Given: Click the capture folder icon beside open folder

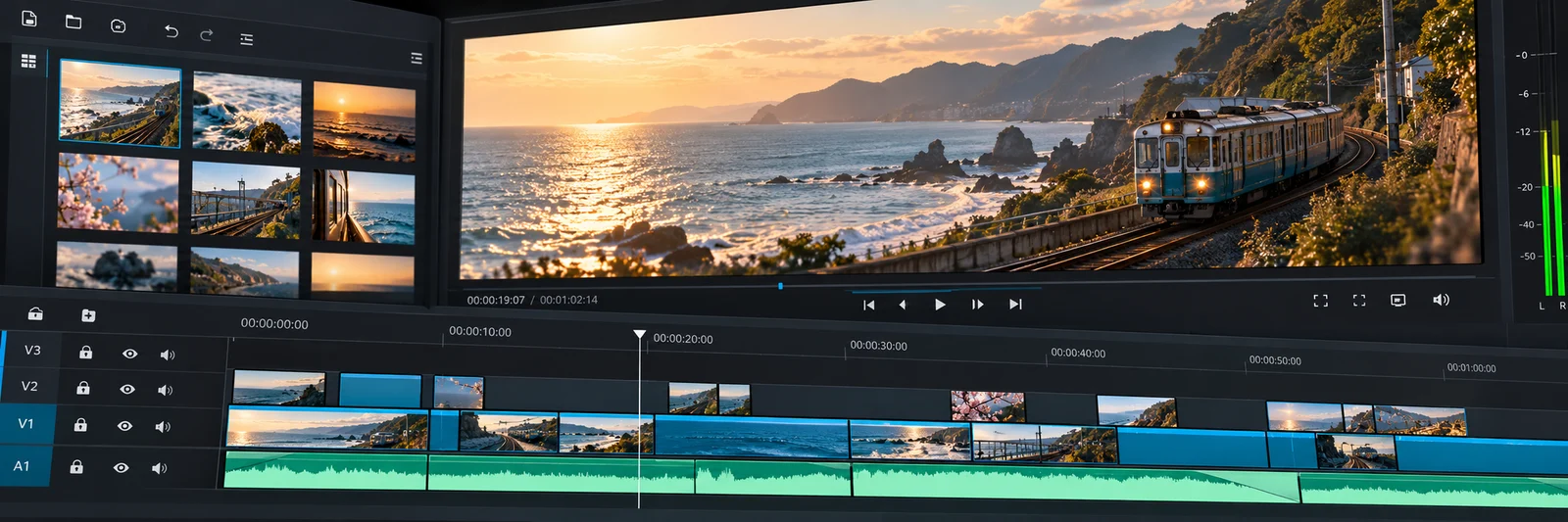Looking at the screenshot, I should click(x=118, y=26).
